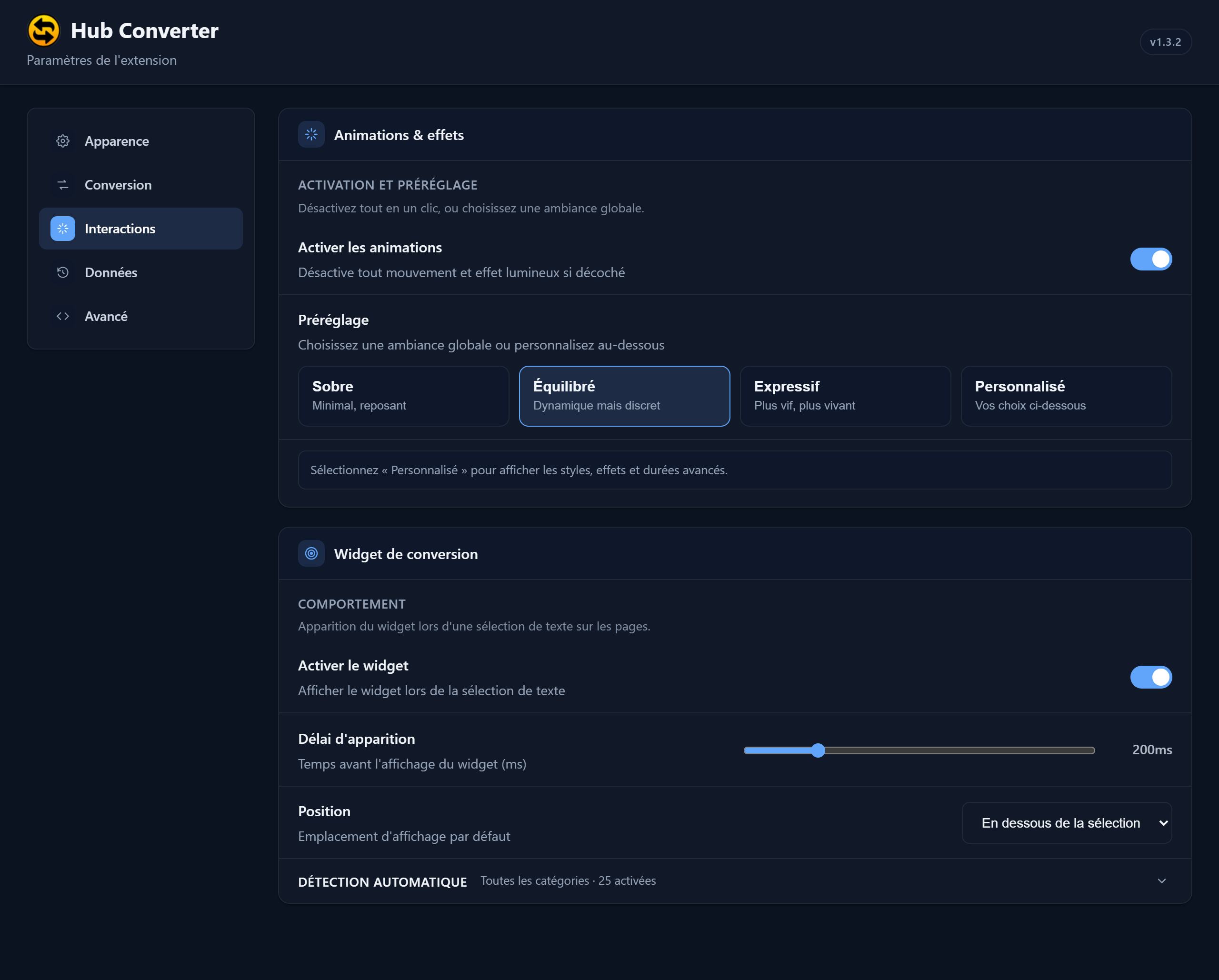Select the Équilibré preset card

click(x=624, y=396)
